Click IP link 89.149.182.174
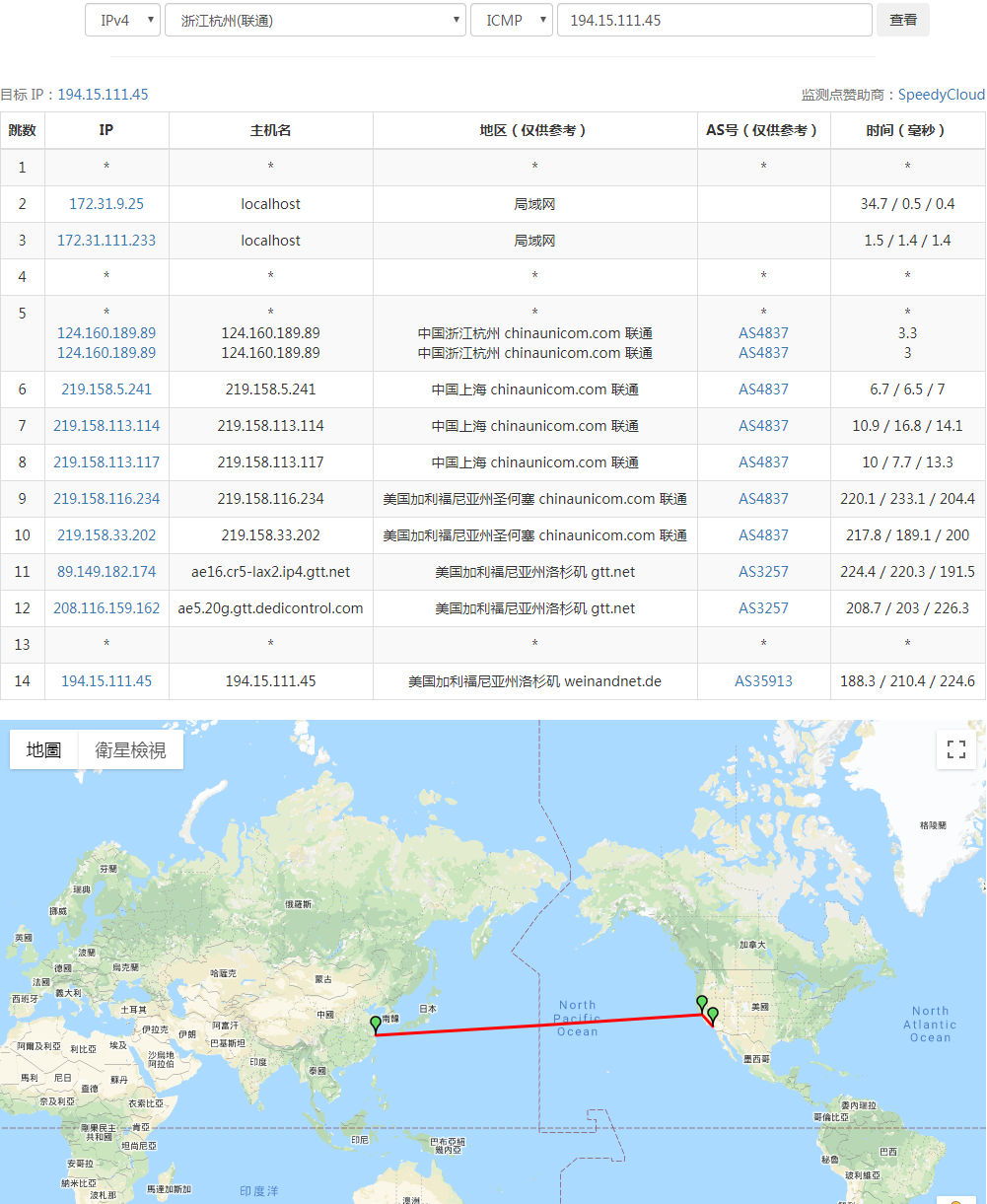The width and height of the screenshot is (987, 1204). click(x=106, y=572)
